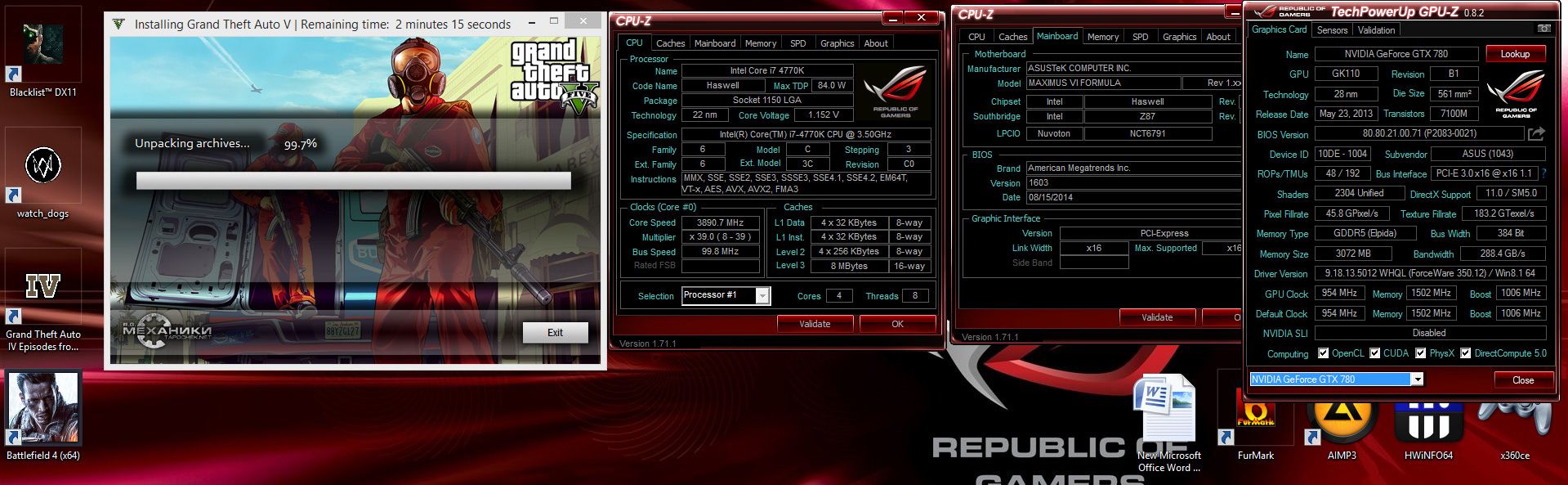
Task: Toggle the OpenCL checkbox in GPU-Z
Action: tap(1324, 353)
